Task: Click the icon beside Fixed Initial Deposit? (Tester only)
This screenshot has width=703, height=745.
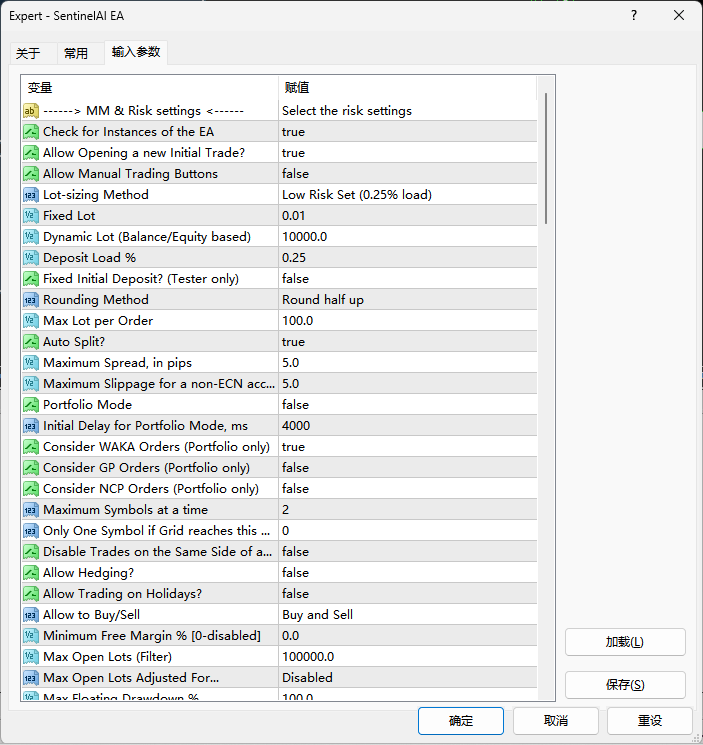Action: 31,278
